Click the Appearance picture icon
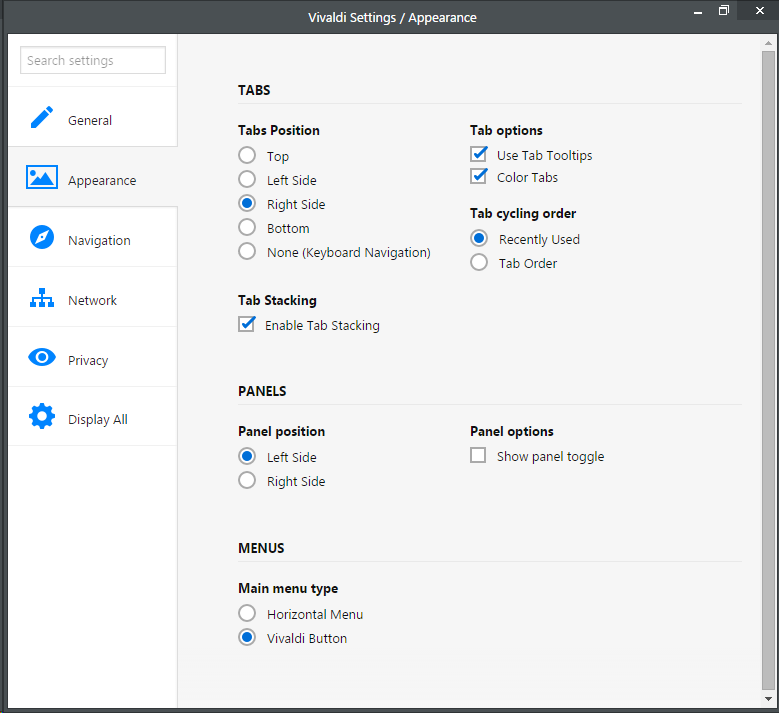This screenshot has height=713, width=779. (x=42, y=177)
